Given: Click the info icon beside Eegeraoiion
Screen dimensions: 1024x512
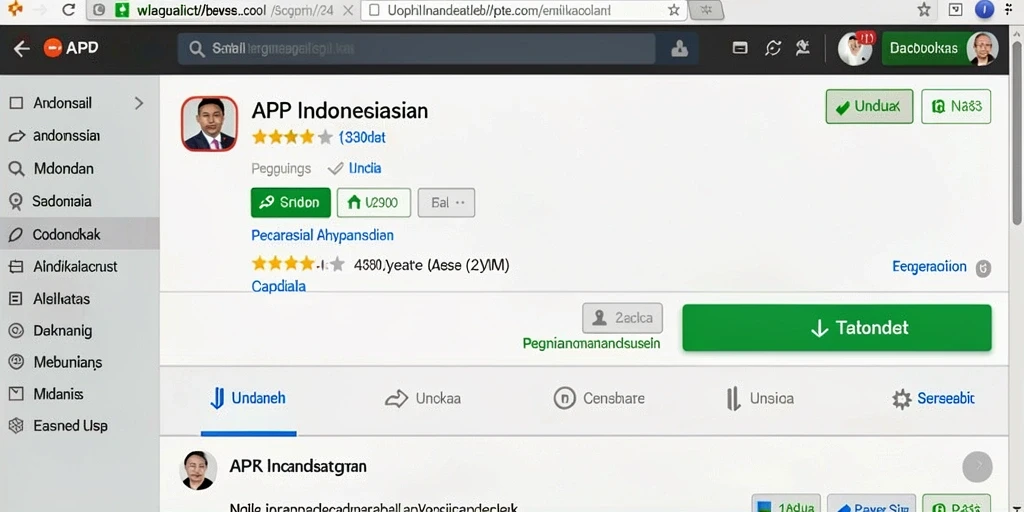Looking at the screenshot, I should 983,268.
